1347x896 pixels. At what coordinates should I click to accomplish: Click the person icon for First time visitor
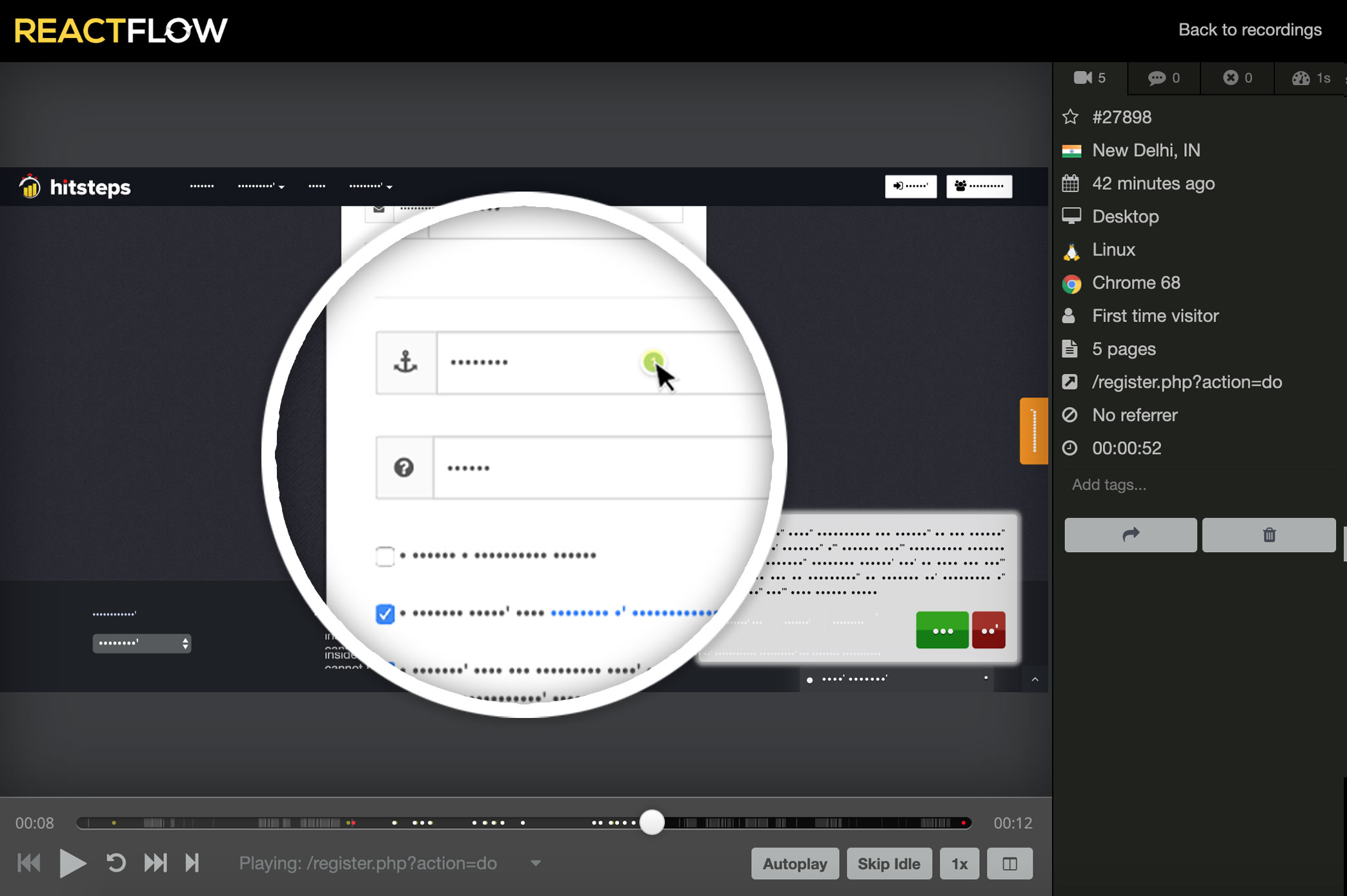(x=1069, y=315)
